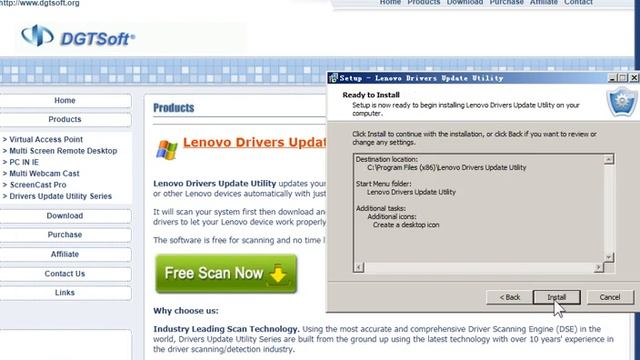Click the setup window title bar icon
640x360 pixels.
pyautogui.click(x=333, y=78)
